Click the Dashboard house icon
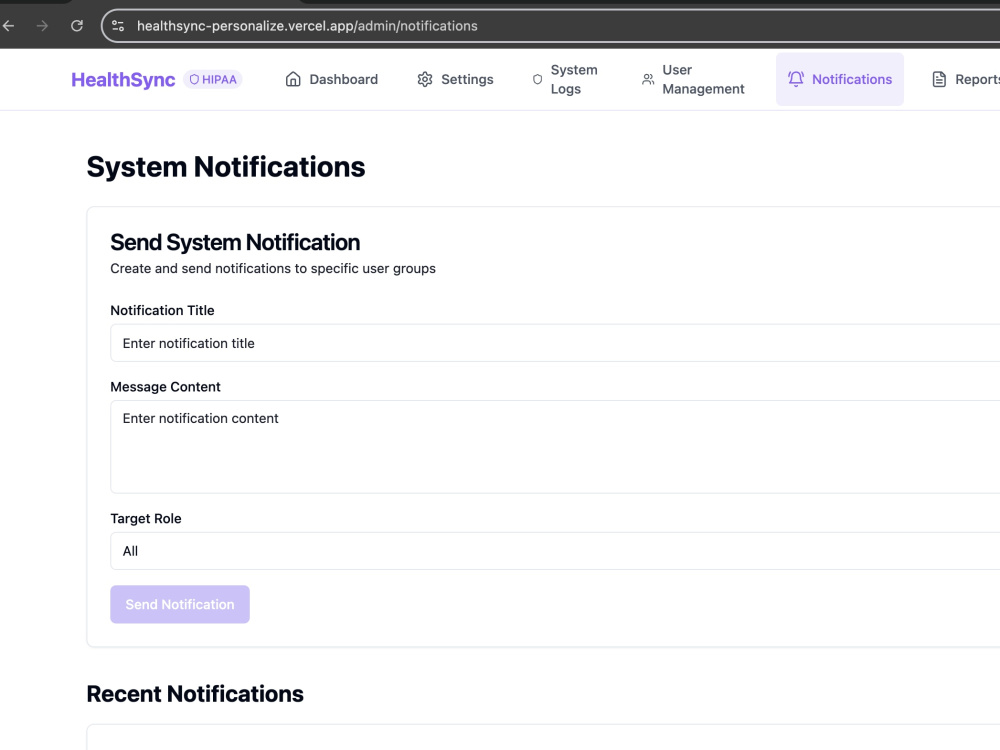The width and height of the screenshot is (1000, 750). click(293, 79)
